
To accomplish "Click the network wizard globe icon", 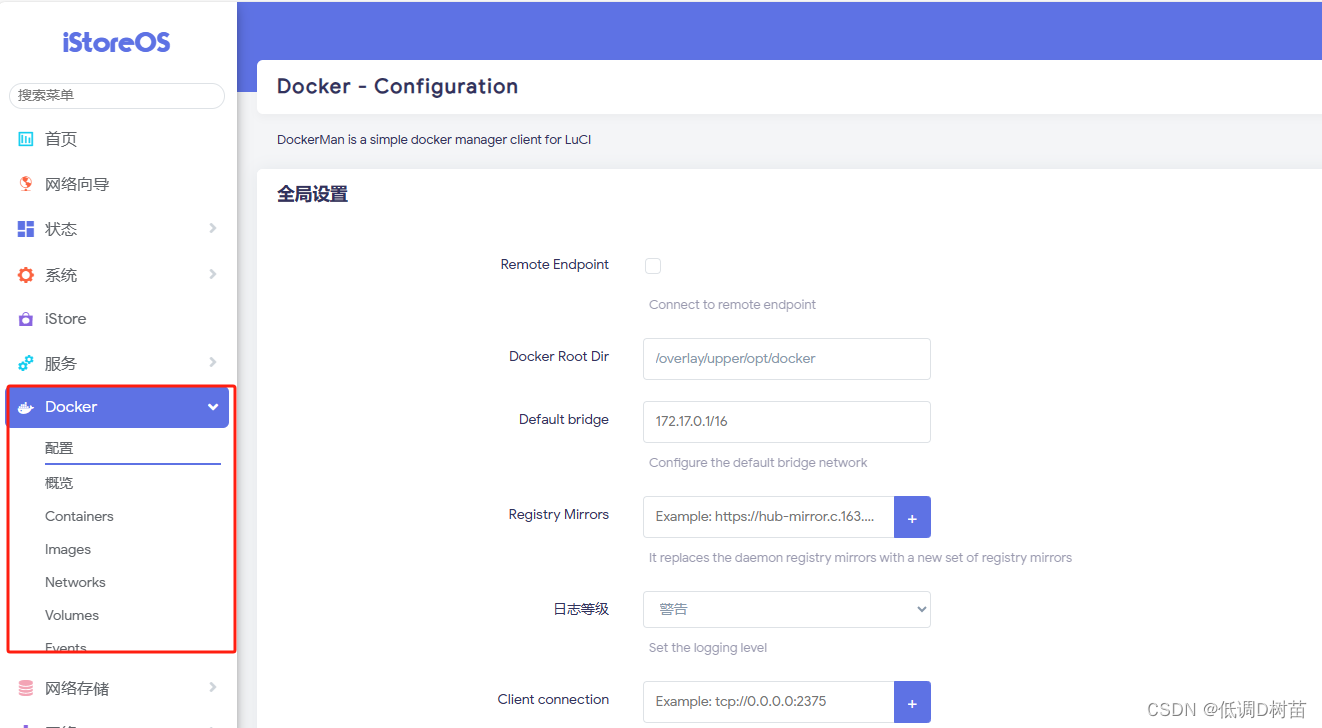I will (26, 184).
